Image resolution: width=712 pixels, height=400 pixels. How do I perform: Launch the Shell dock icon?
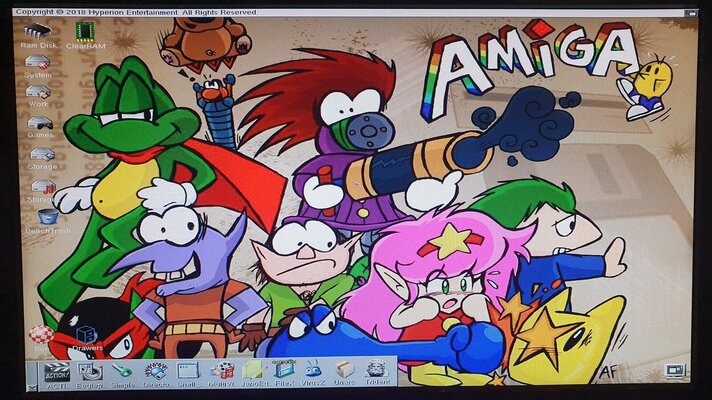click(189, 370)
